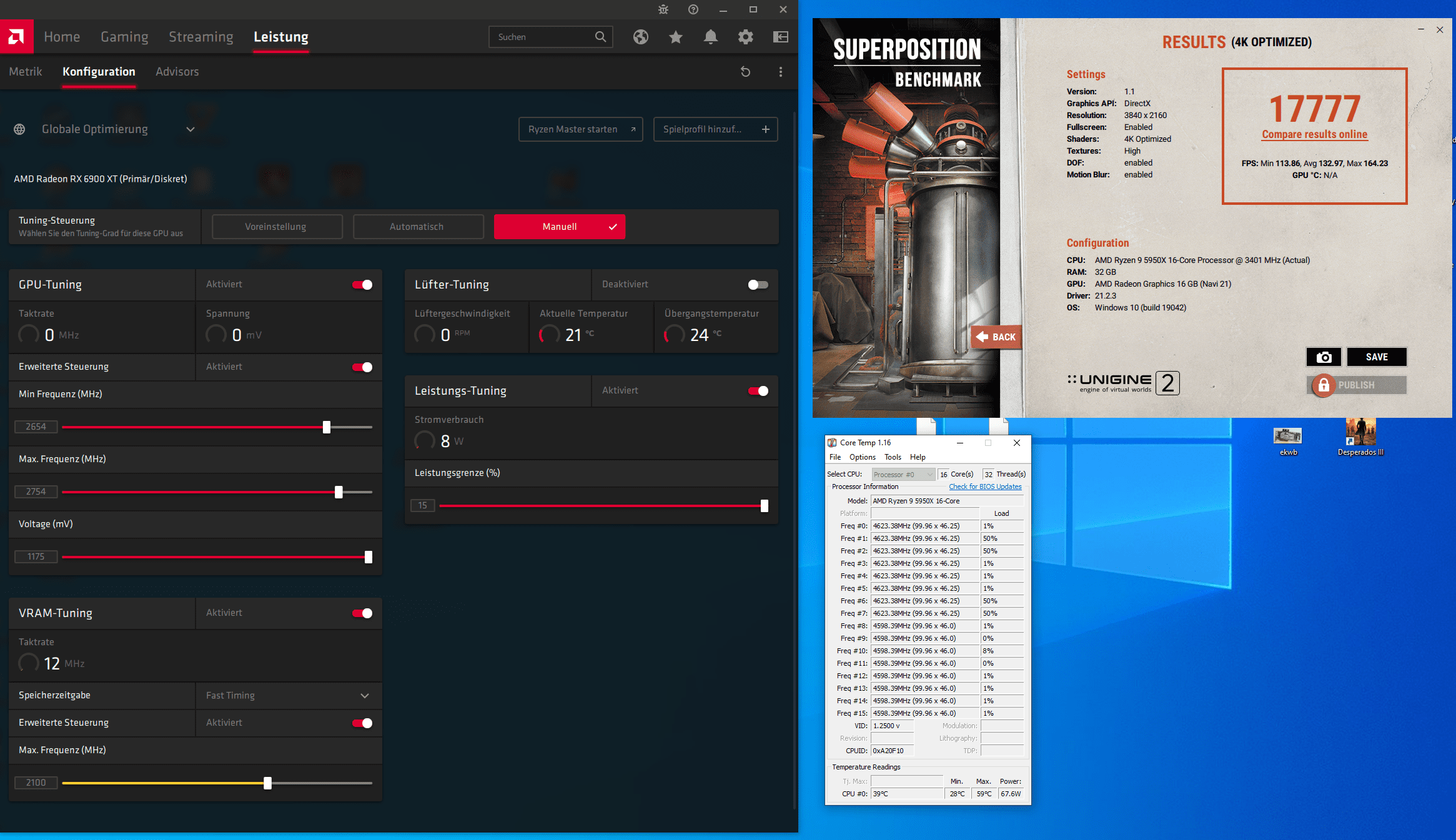1456x840 pixels.
Task: Switch to the Gaming tab
Action: (x=124, y=37)
